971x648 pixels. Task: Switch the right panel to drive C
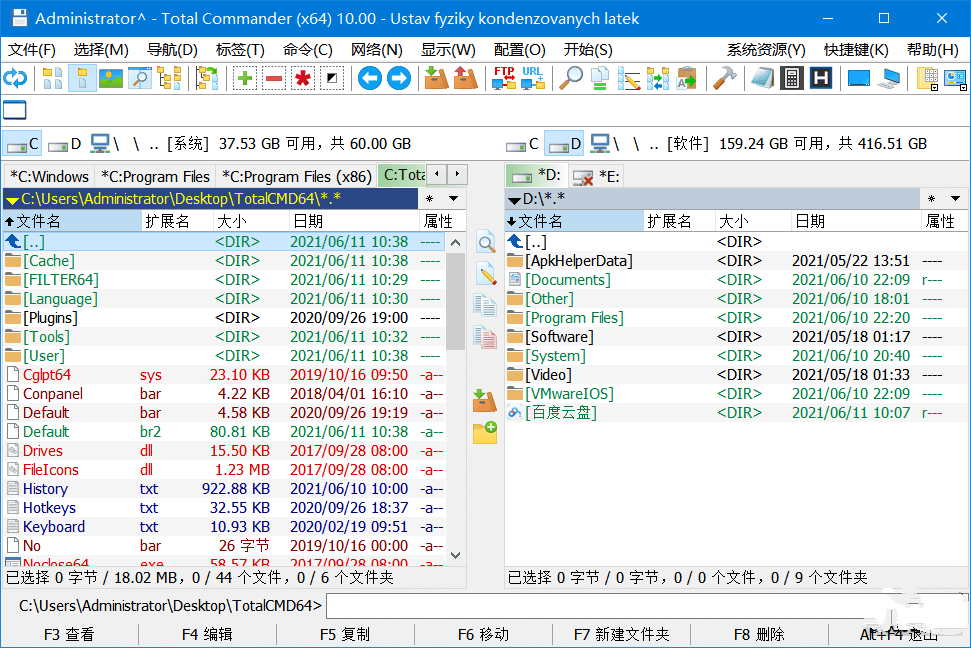pos(523,144)
